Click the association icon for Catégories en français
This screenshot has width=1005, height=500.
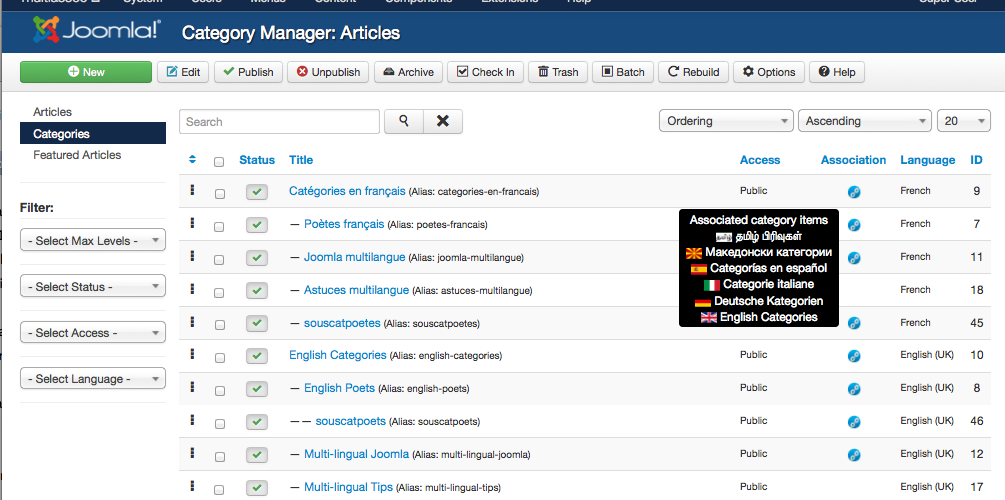pyautogui.click(x=854, y=192)
